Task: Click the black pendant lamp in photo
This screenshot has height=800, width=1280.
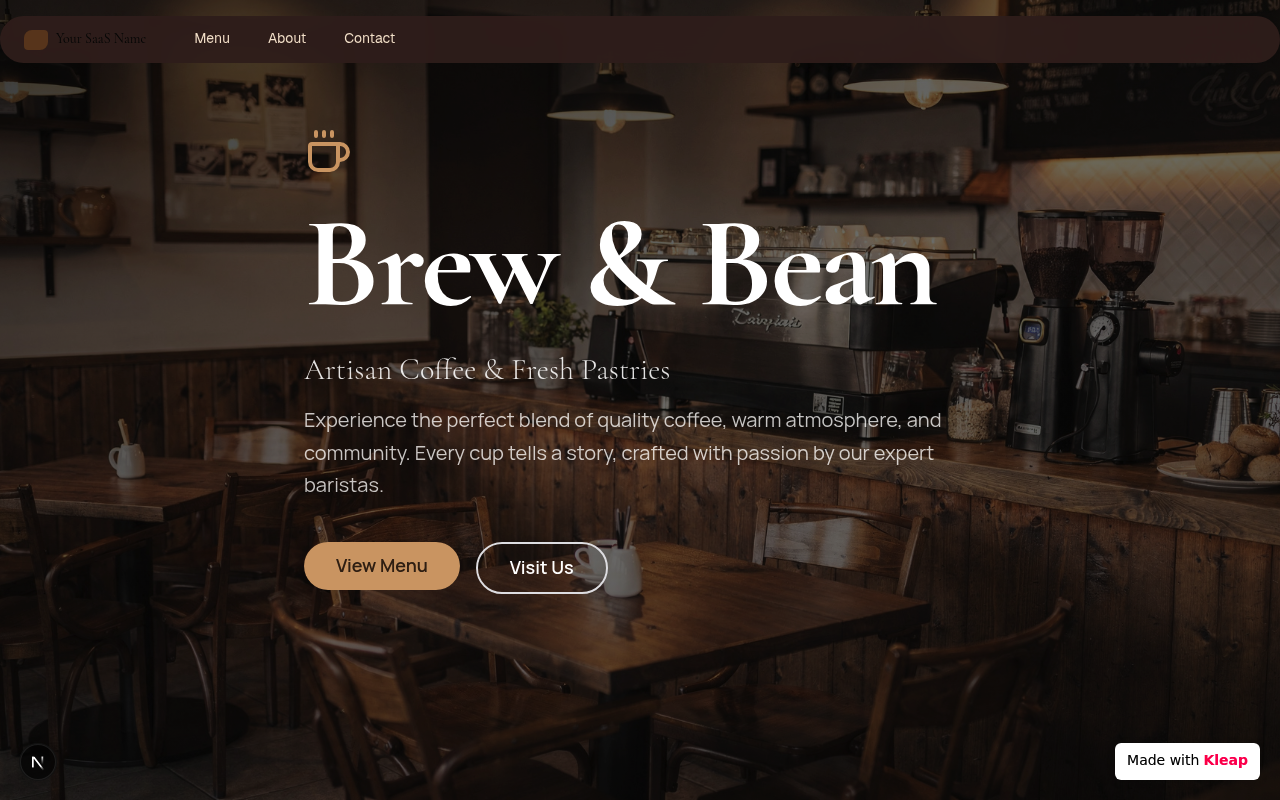Action: [x=610, y=100]
